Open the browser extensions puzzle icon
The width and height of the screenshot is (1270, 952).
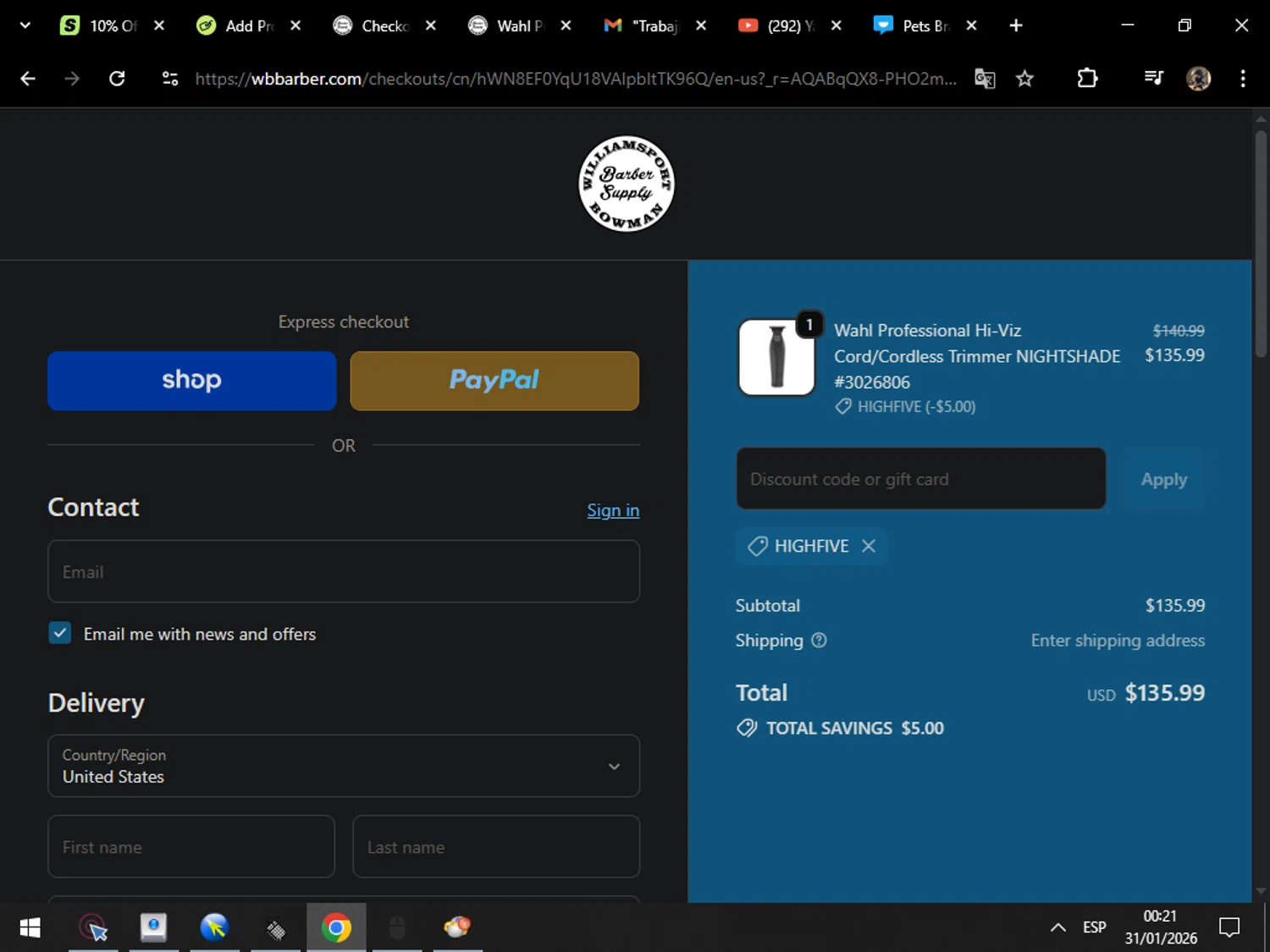[1087, 79]
